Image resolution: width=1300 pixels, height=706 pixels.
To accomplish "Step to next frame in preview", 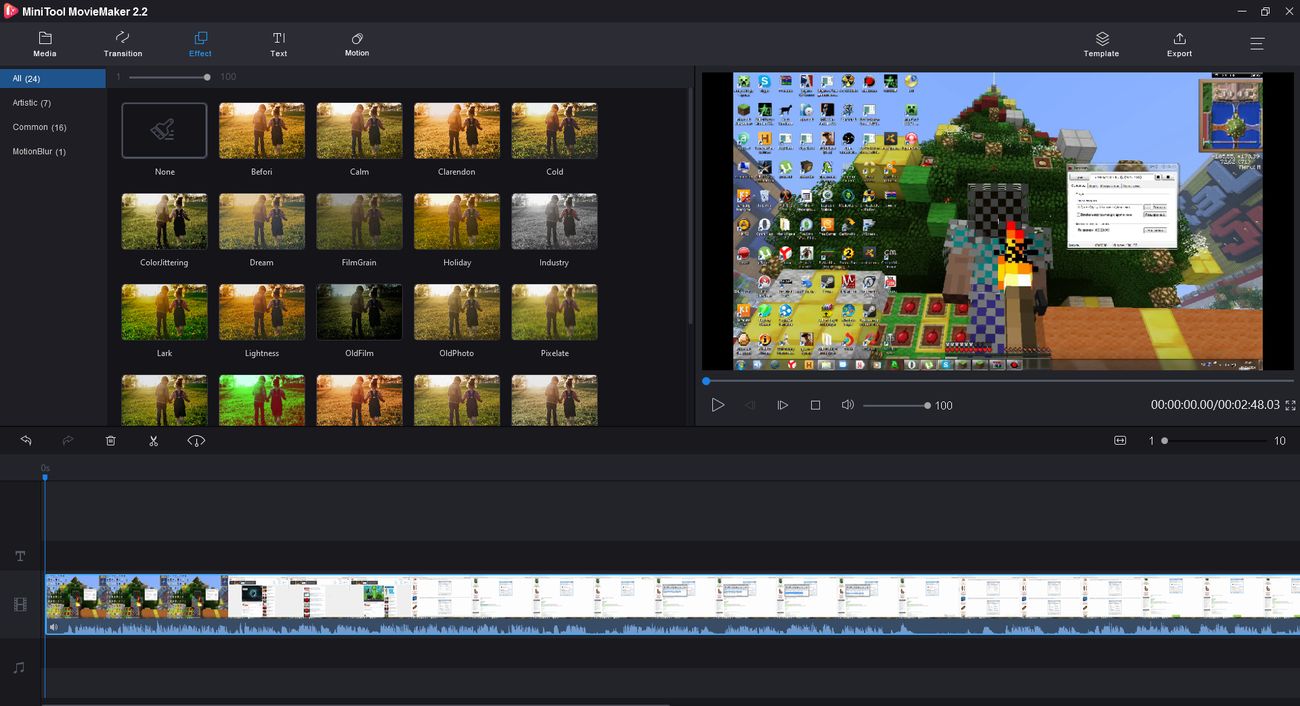I will point(783,405).
